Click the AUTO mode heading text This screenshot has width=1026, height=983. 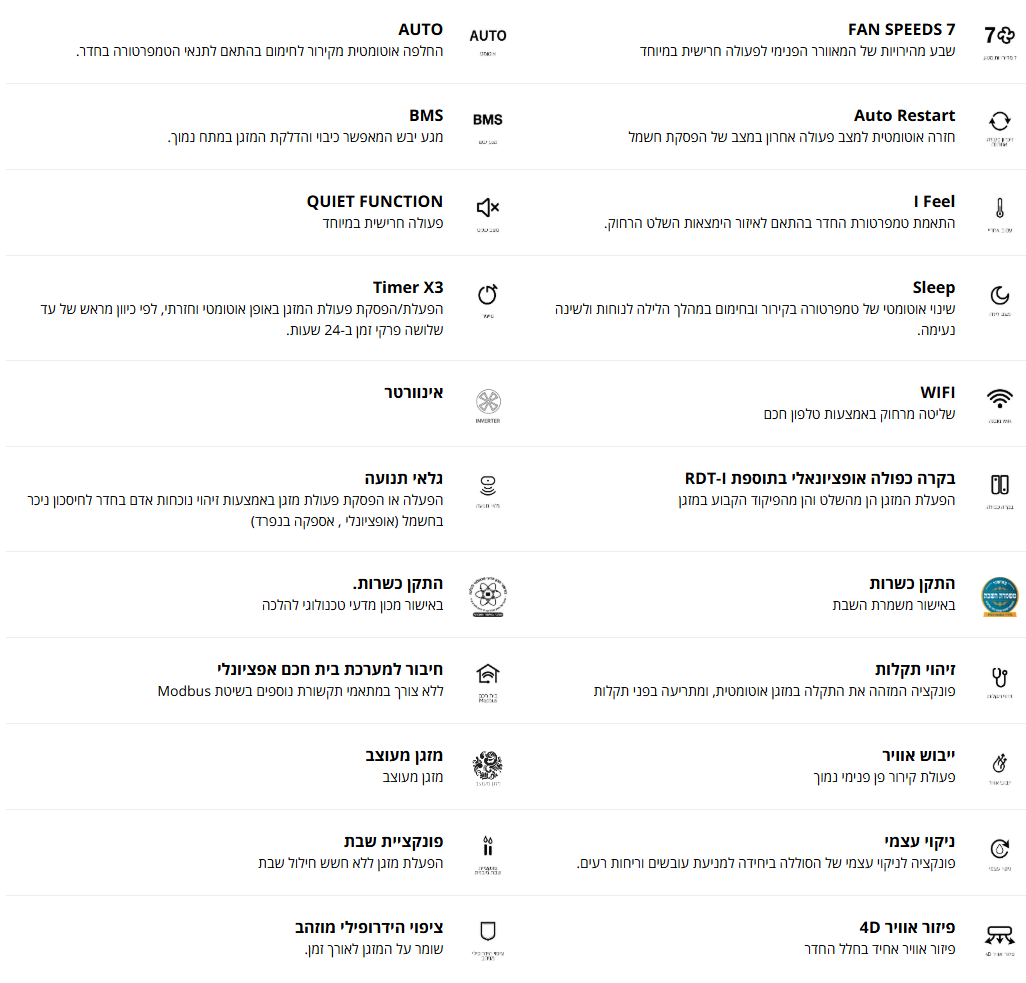click(x=420, y=29)
